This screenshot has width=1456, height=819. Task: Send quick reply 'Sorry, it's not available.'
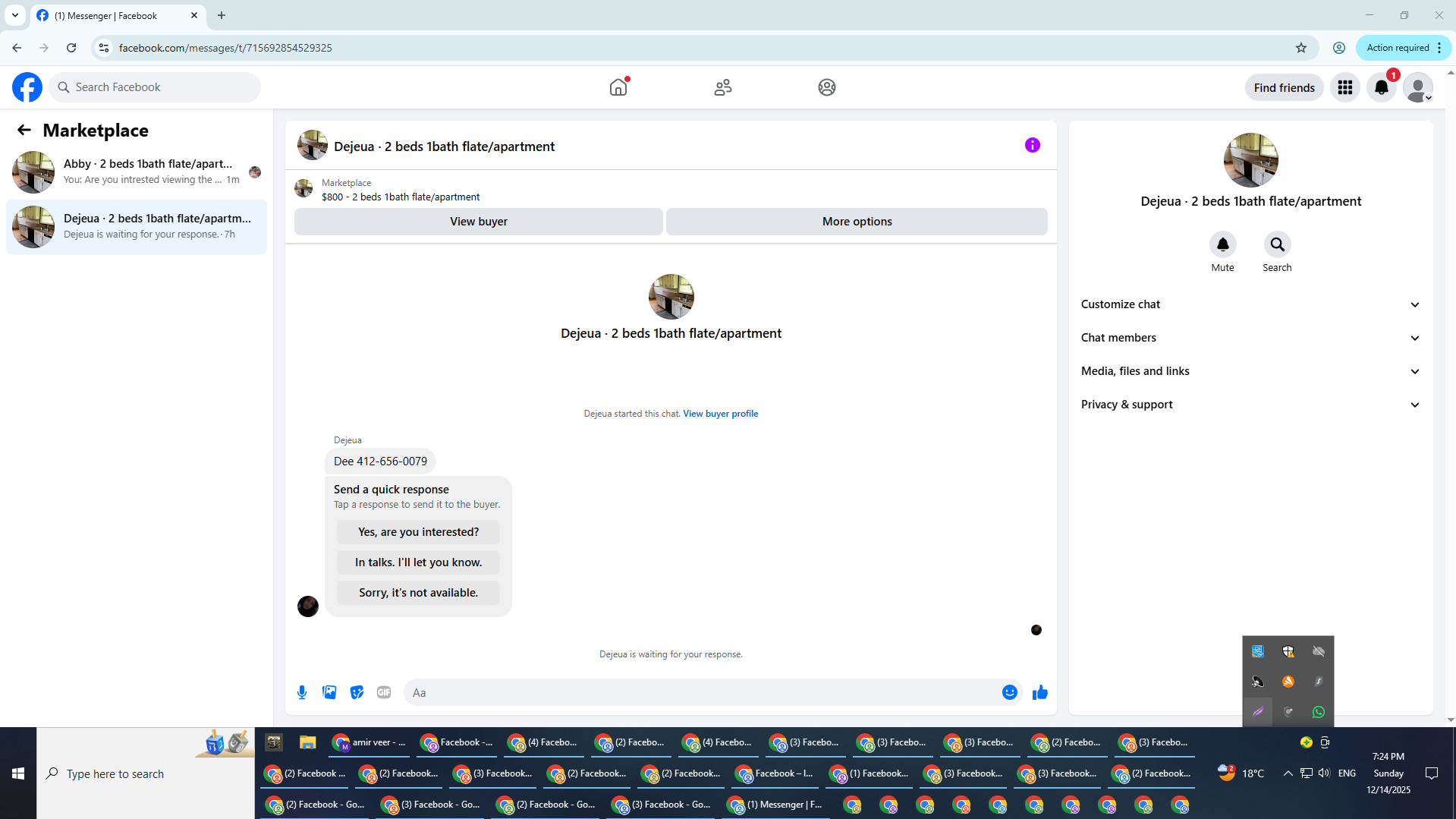[x=418, y=593]
